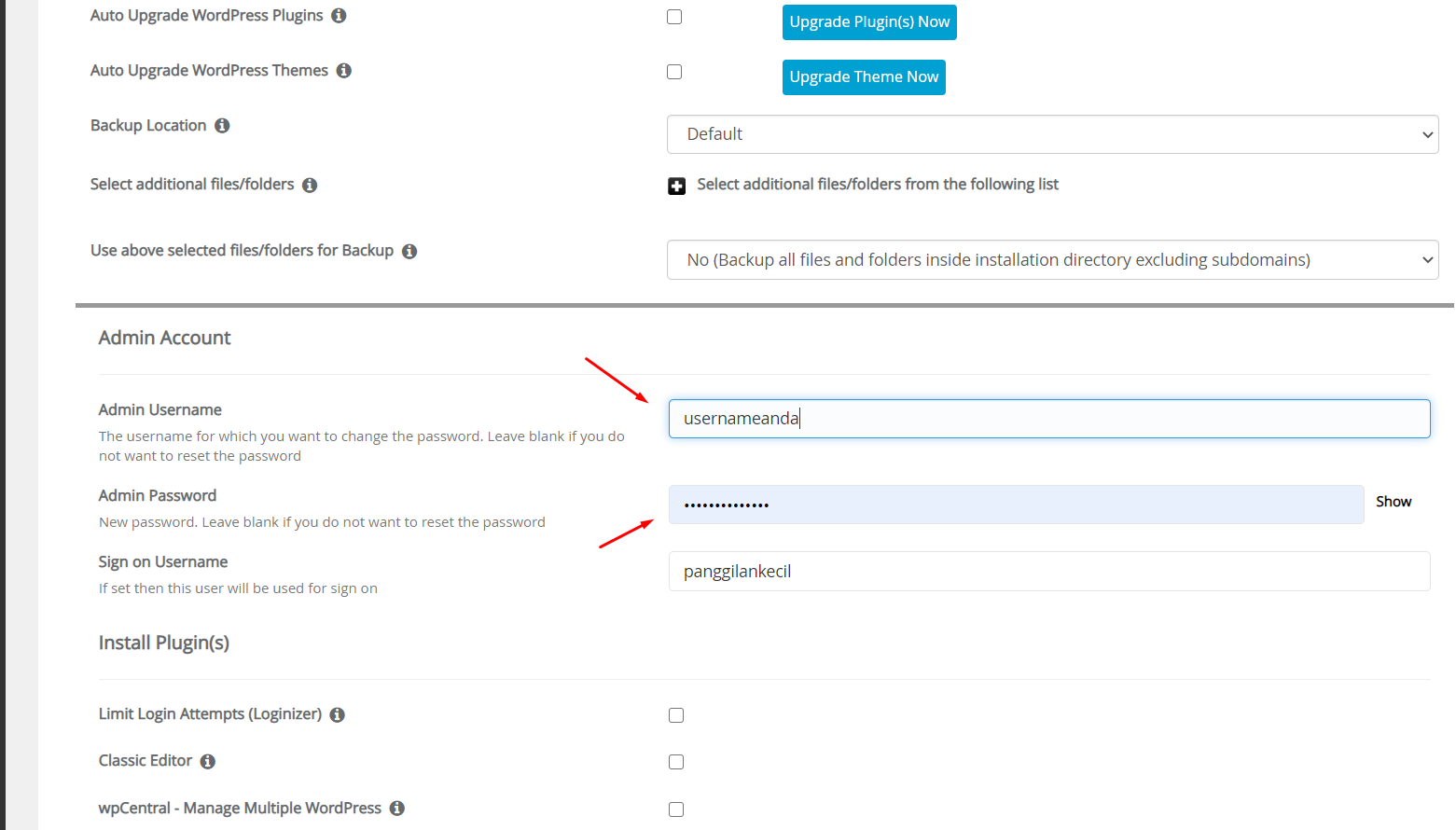
Task: Enable Auto Upgrade WordPress Plugins checkbox
Action: click(674, 17)
